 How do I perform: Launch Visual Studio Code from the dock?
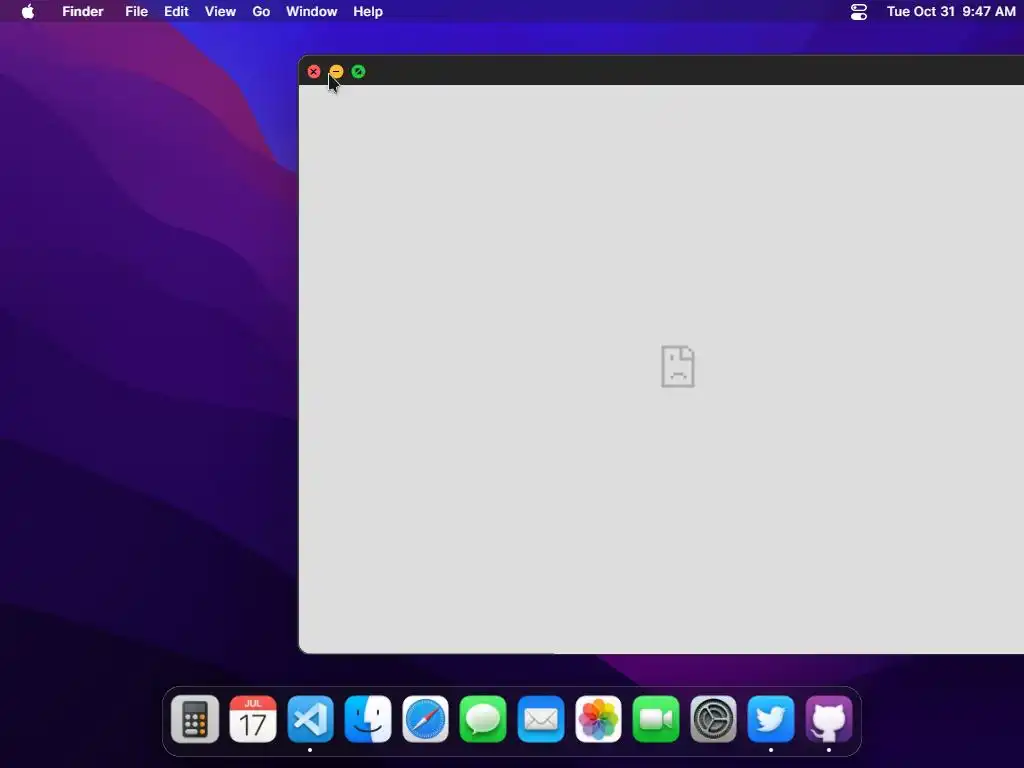pos(310,719)
